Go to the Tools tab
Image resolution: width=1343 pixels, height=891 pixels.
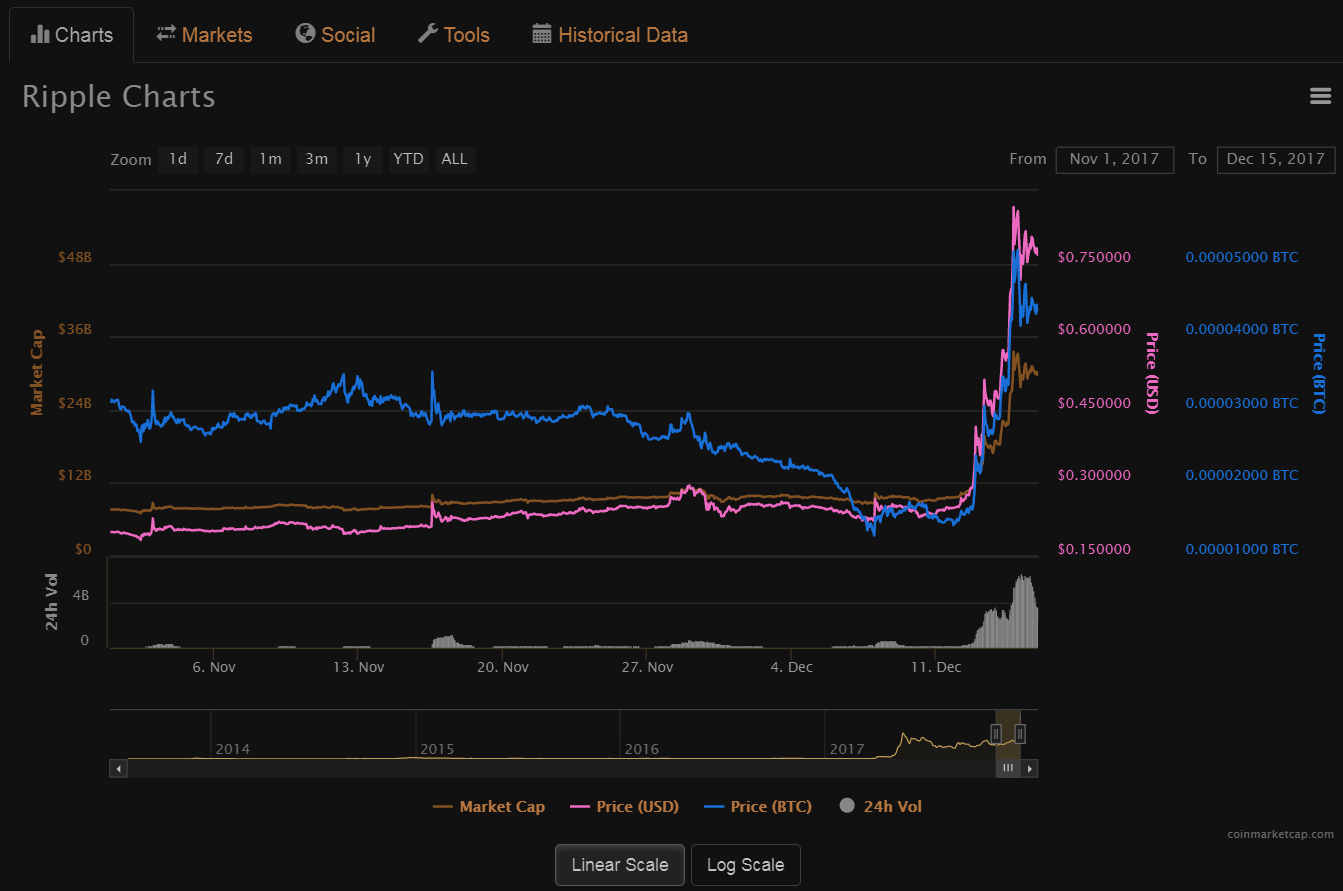pos(453,35)
